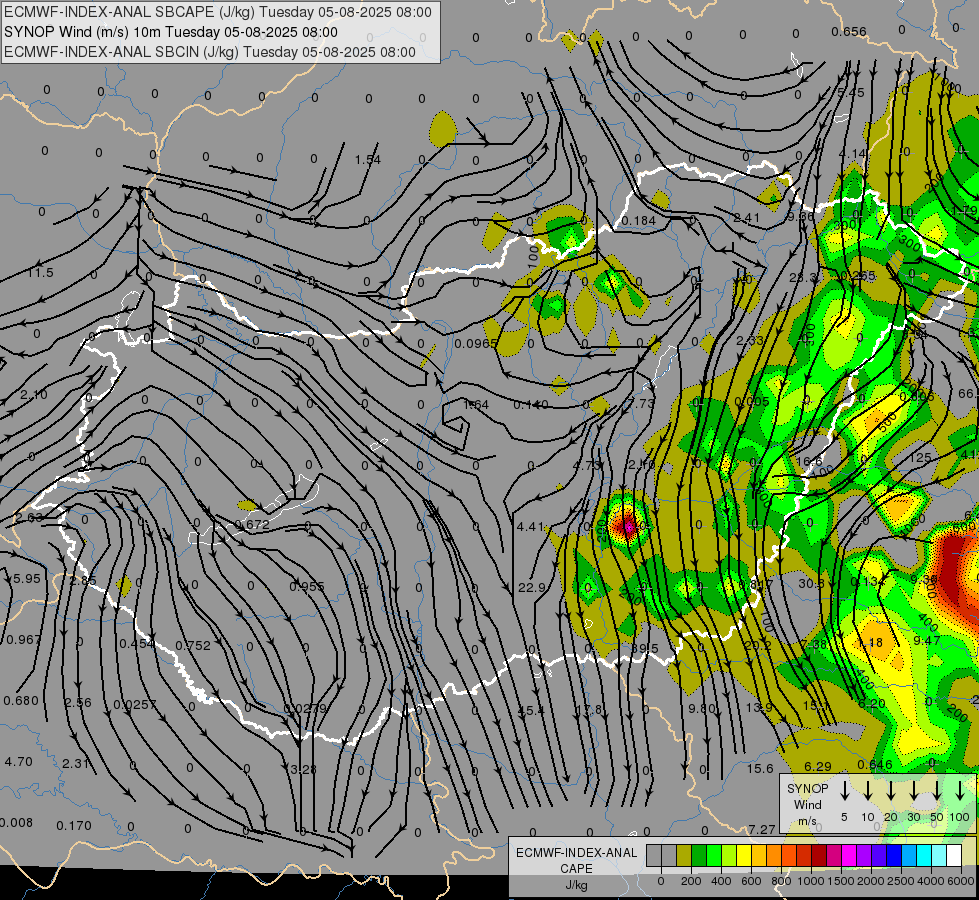Click the ECMWF-INDEX-ANAL legend label
The image size is (979, 900).
click(576, 853)
